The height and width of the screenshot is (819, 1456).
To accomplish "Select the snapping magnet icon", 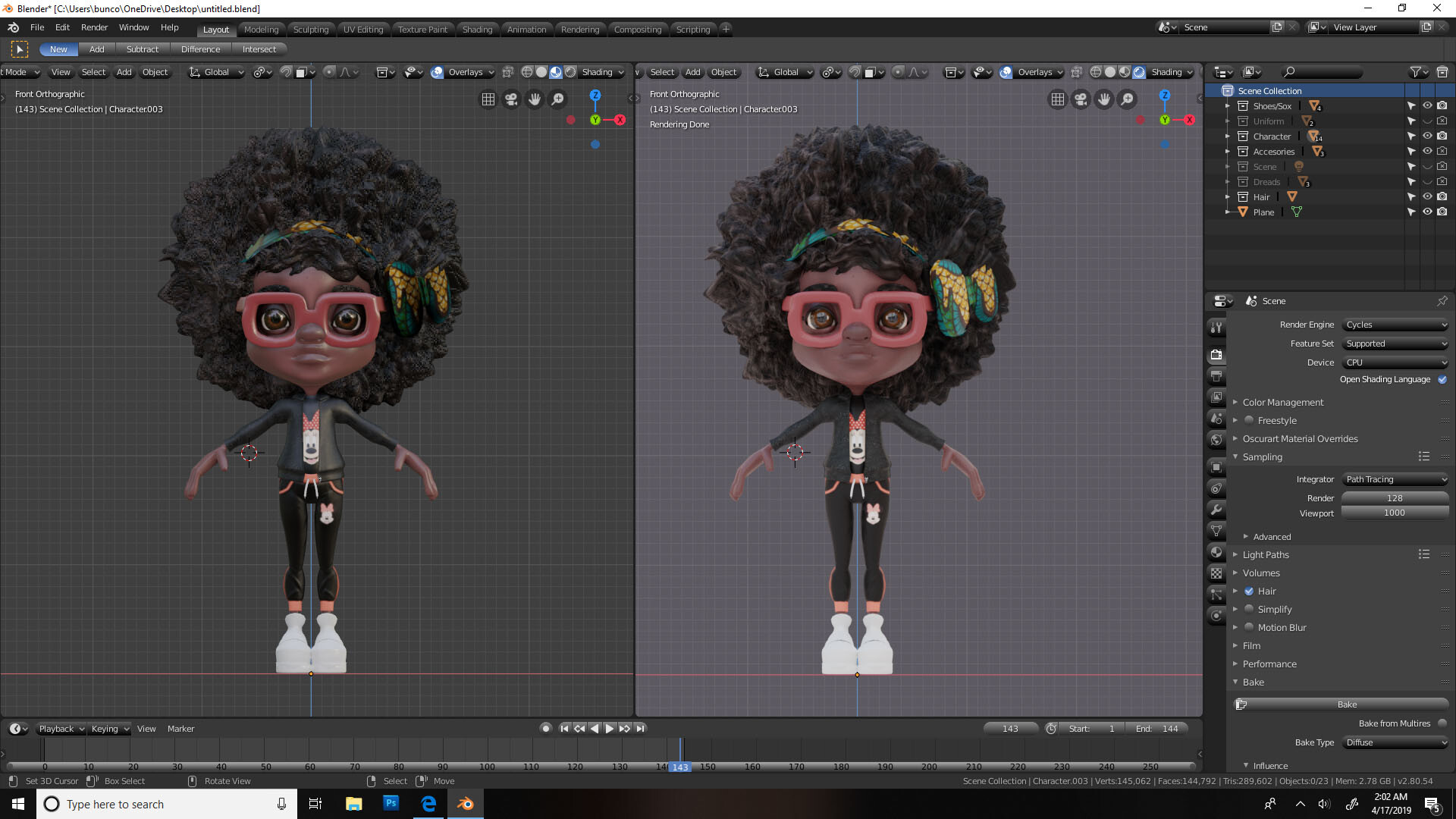I will [285, 72].
